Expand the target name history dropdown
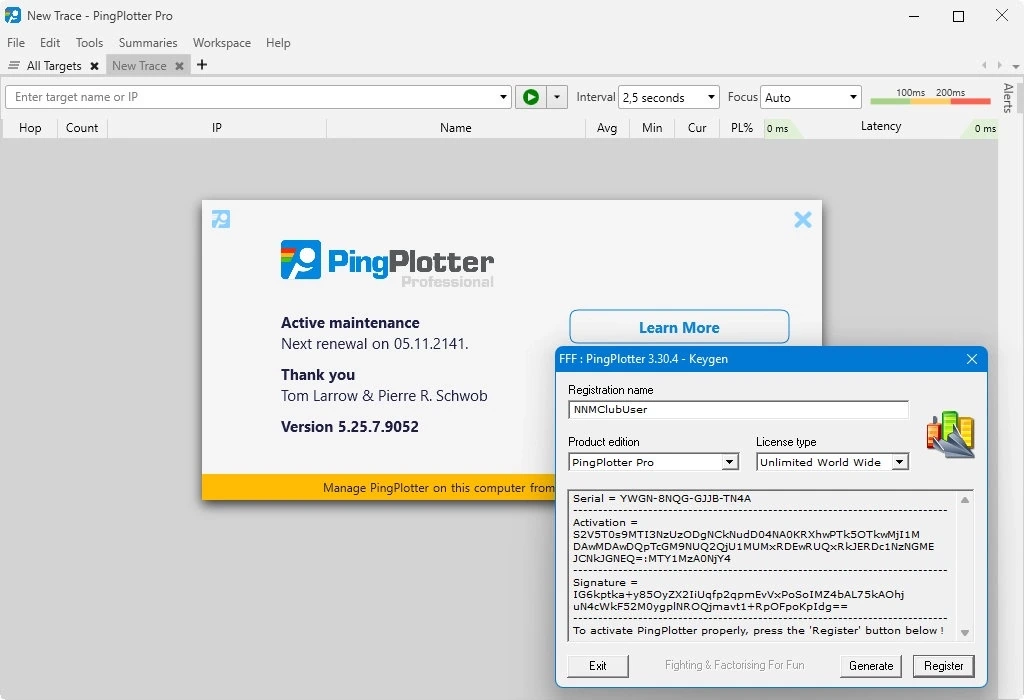The height and width of the screenshot is (700, 1024). click(x=503, y=97)
